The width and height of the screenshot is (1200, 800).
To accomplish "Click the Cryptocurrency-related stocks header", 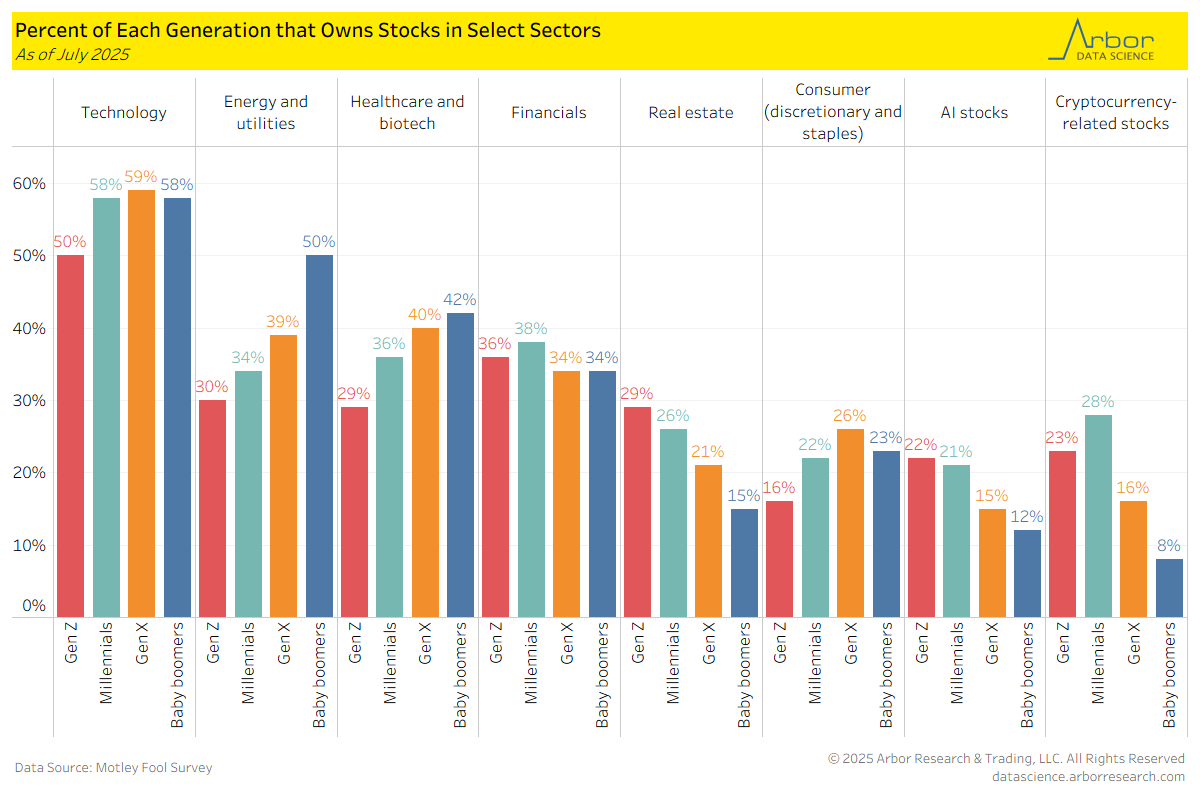I will 1115,113.
